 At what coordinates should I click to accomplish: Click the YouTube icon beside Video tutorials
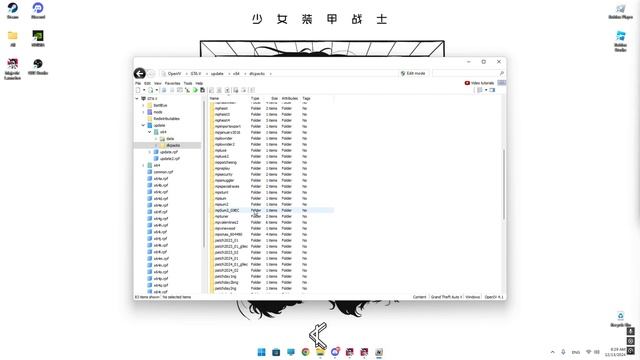tap(467, 83)
